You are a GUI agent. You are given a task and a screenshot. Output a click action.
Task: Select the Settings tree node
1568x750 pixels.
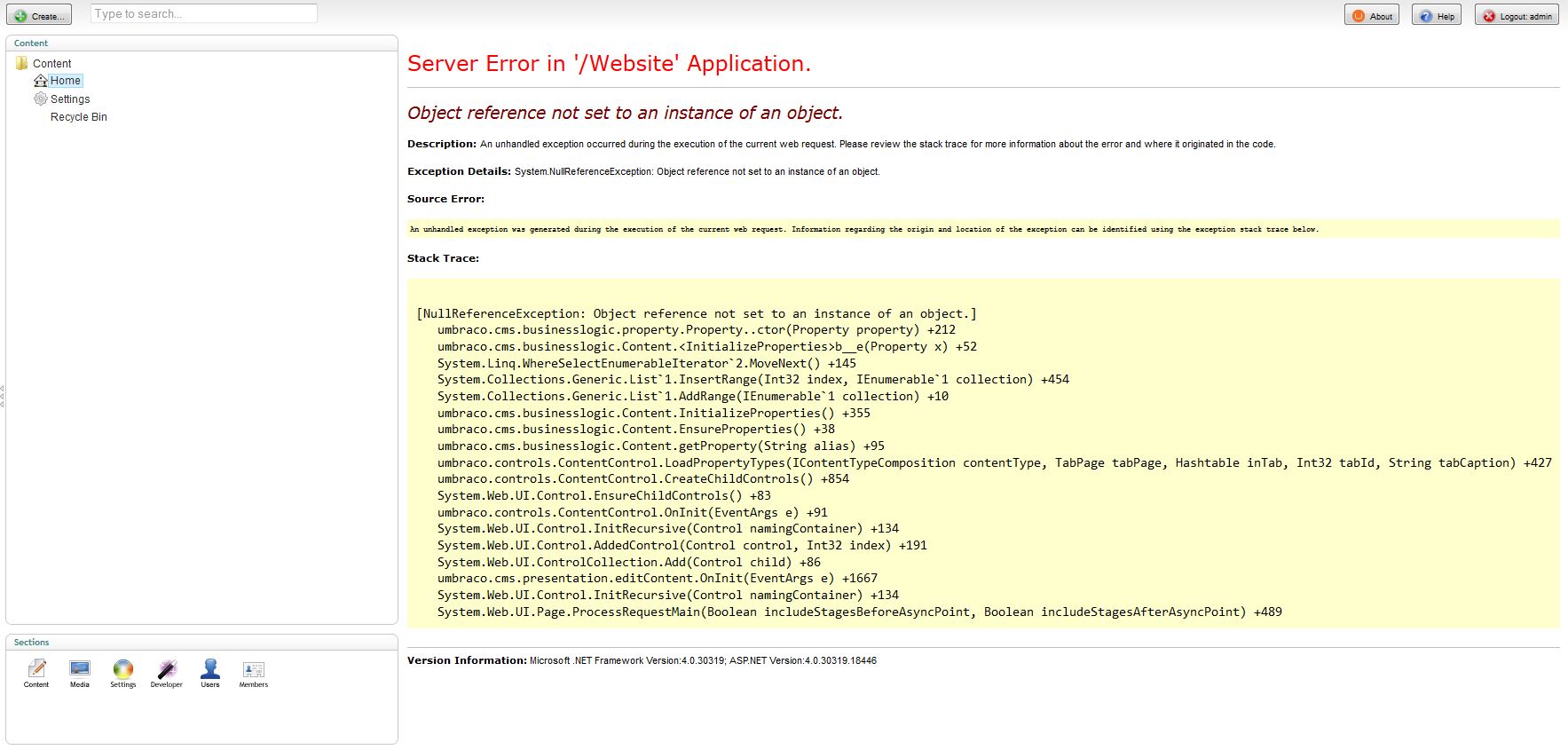(70, 99)
